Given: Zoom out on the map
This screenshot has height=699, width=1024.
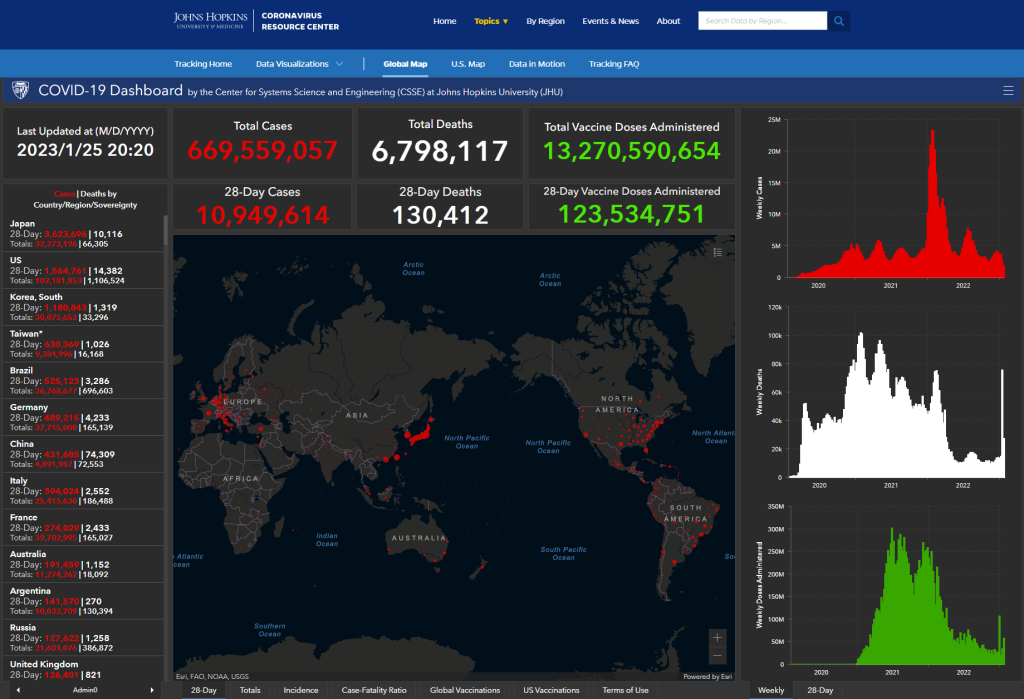Looking at the screenshot, I should click(x=717, y=656).
